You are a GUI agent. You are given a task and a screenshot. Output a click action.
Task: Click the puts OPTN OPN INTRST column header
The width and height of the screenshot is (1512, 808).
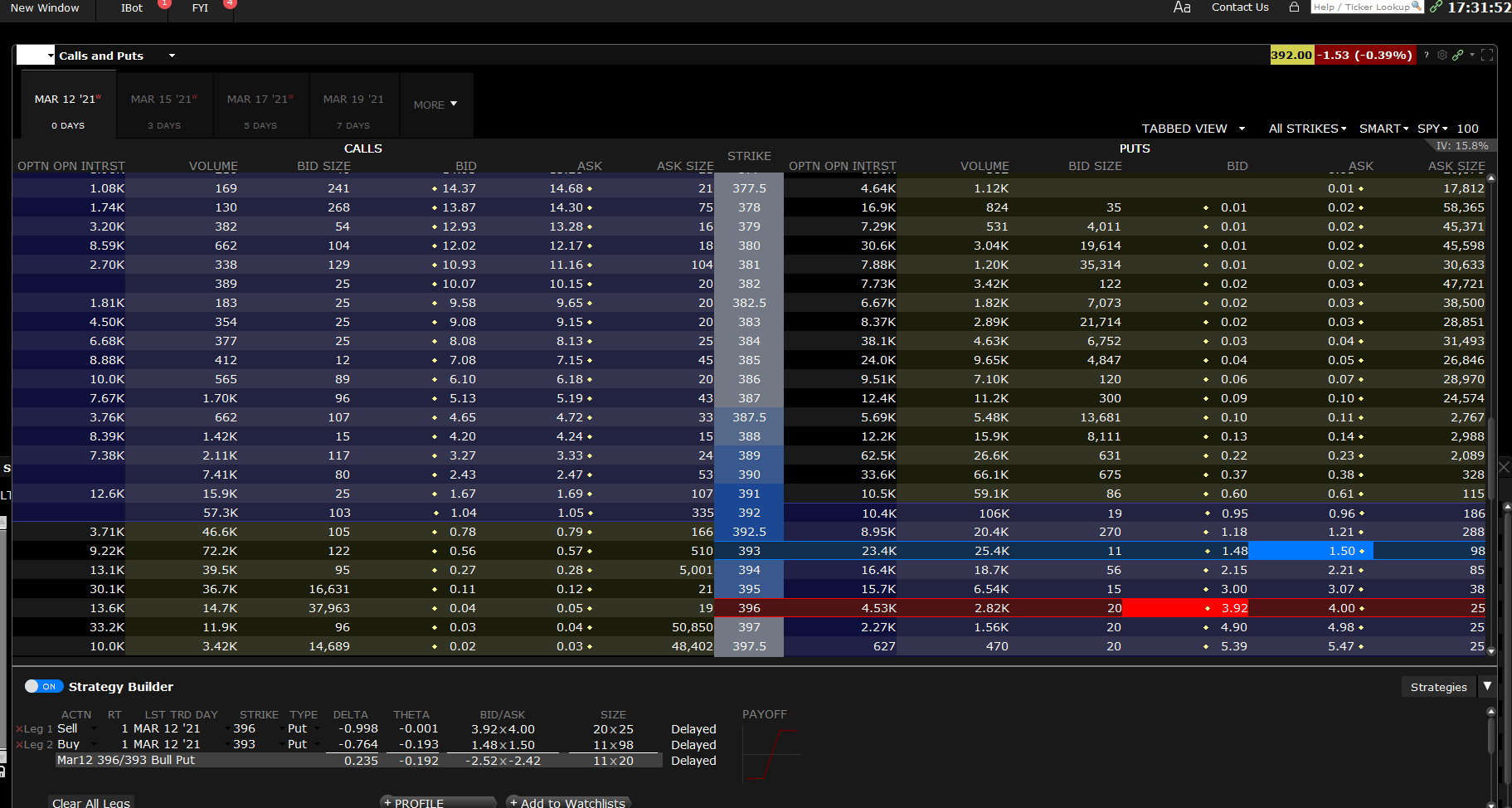(x=843, y=166)
